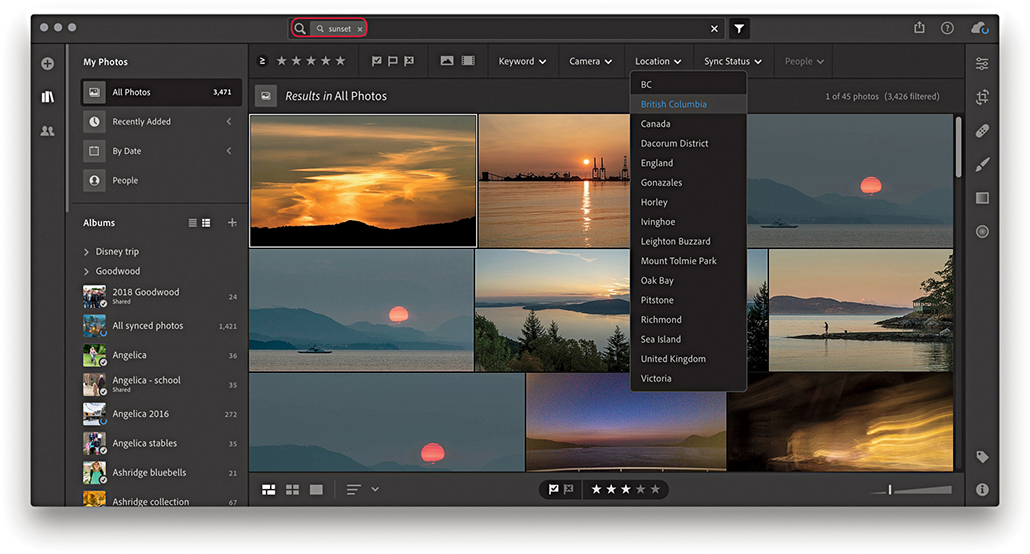Select the Healing Brush tool
Screen dimensions: 1030x554
[982, 131]
